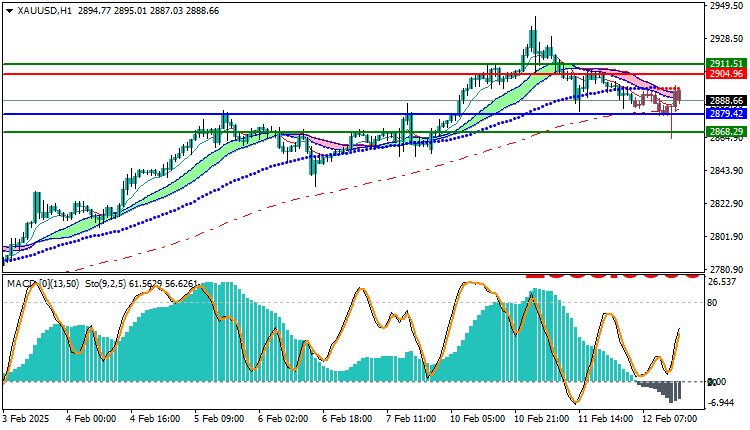This screenshot has width=750, height=430.
Task: Click the 2949.50 price scale value
Action: click(726, 6)
